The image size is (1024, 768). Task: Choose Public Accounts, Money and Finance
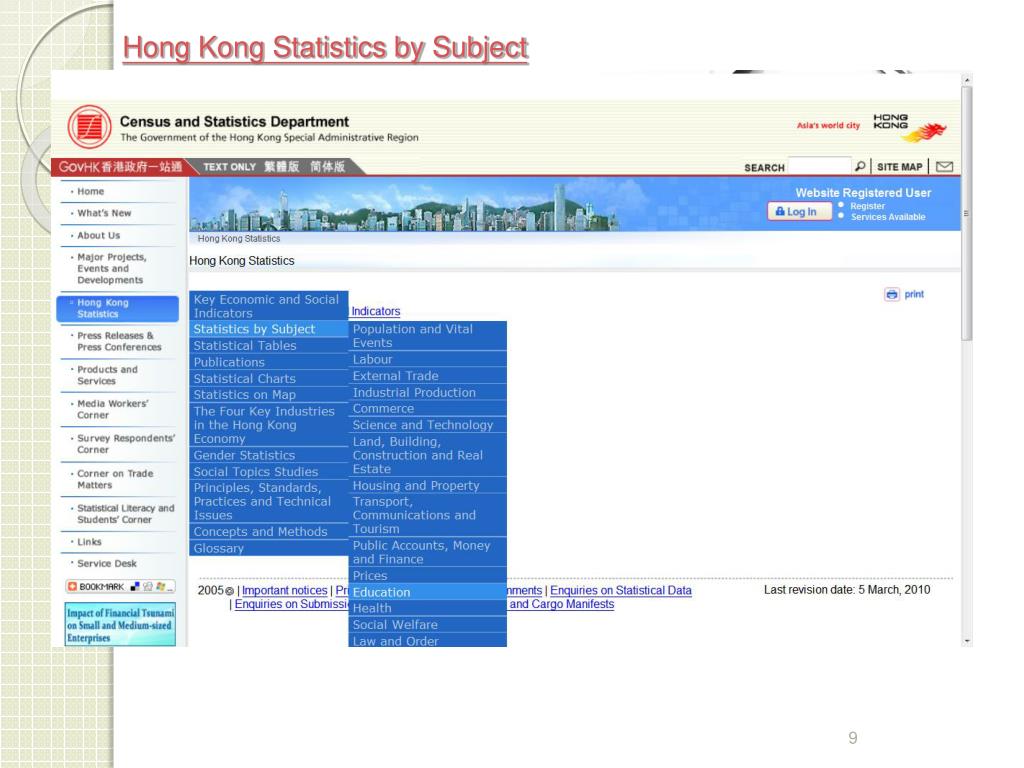428,552
